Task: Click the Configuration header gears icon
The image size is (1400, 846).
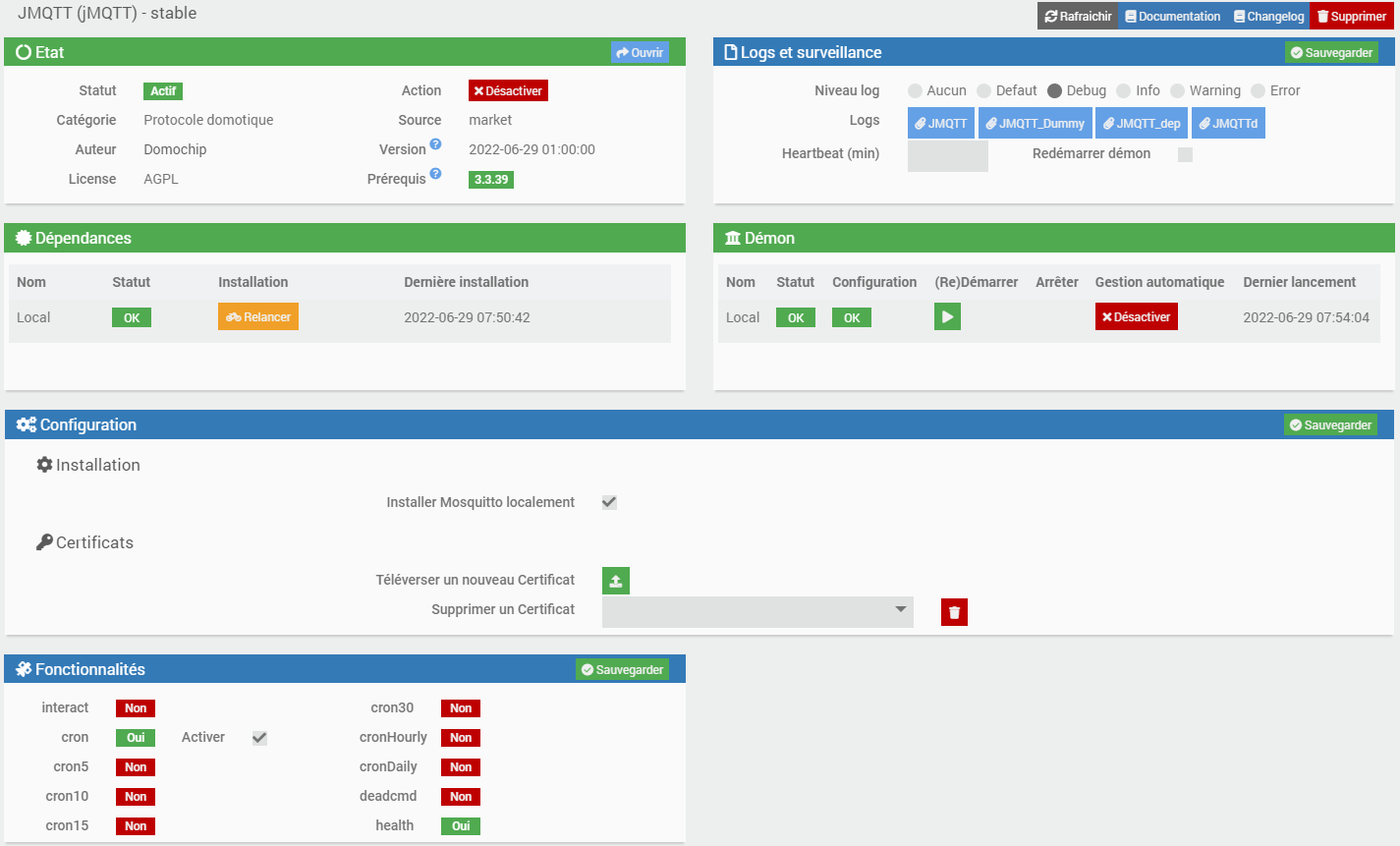Action: click(27, 424)
